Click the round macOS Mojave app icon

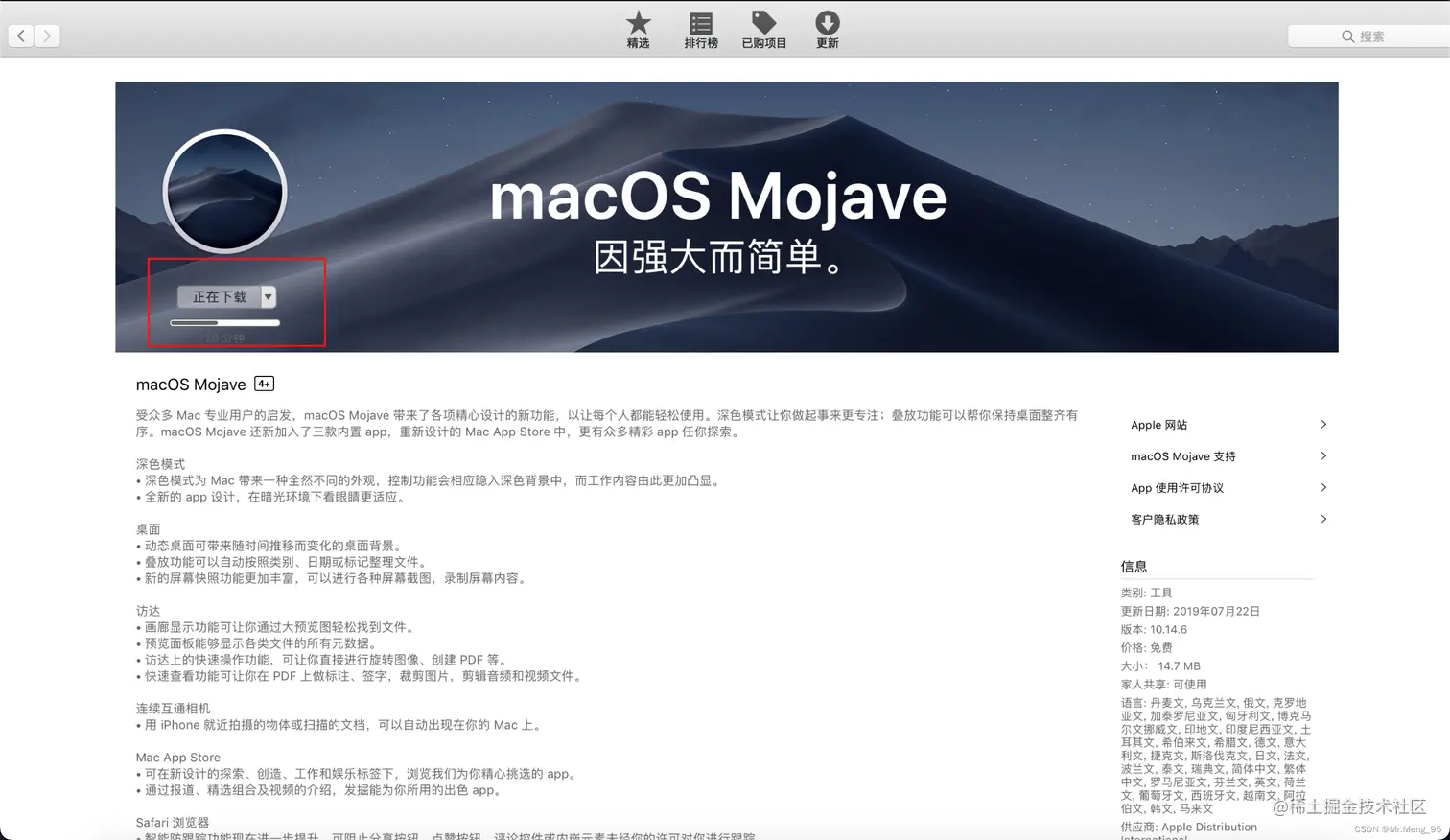224,191
